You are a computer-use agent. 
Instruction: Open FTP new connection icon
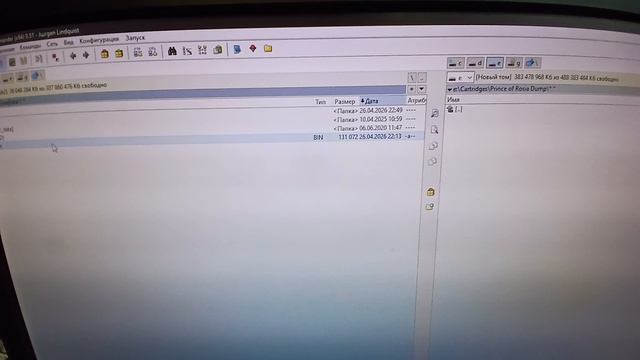coord(153,52)
